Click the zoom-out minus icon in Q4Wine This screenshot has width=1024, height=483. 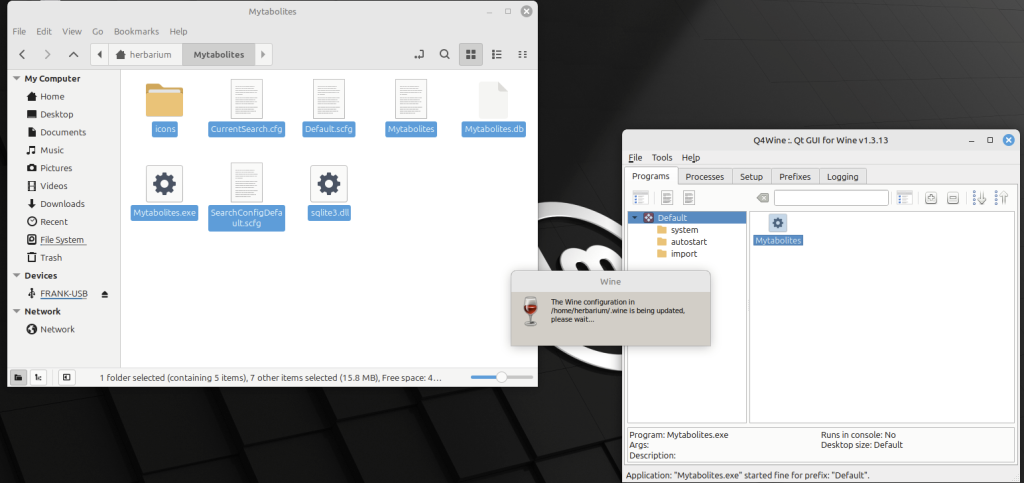pyautogui.click(x=953, y=198)
